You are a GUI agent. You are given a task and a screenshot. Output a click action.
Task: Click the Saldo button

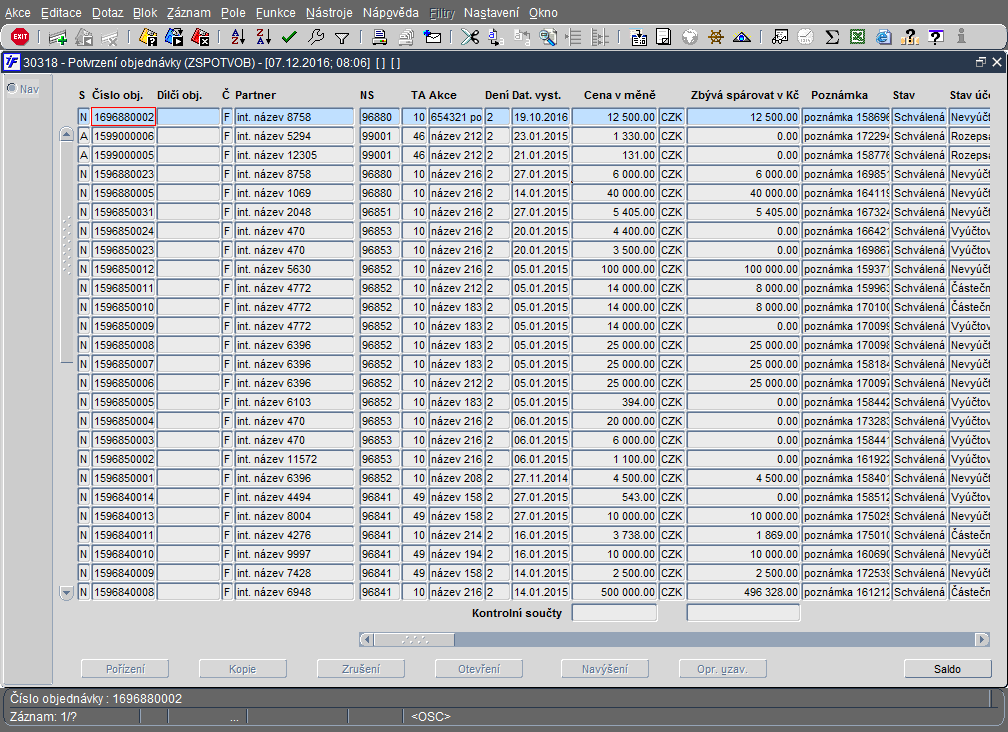(x=948, y=669)
